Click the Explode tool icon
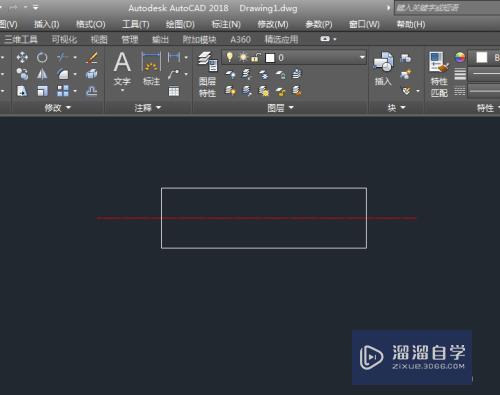 [x=91, y=74]
